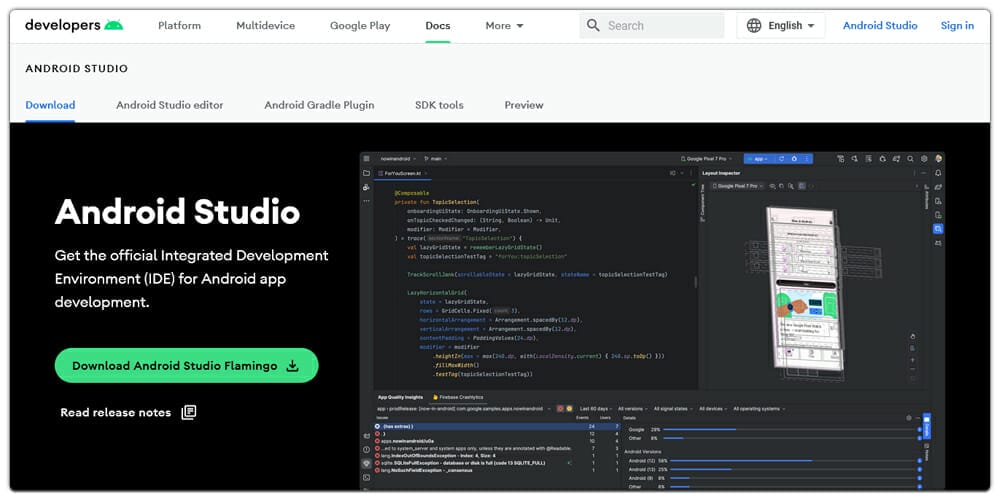Image resolution: width=1000 pixels, height=500 pixels.
Task: Click the IDE toolbar search magnifier icon
Action: click(x=910, y=158)
